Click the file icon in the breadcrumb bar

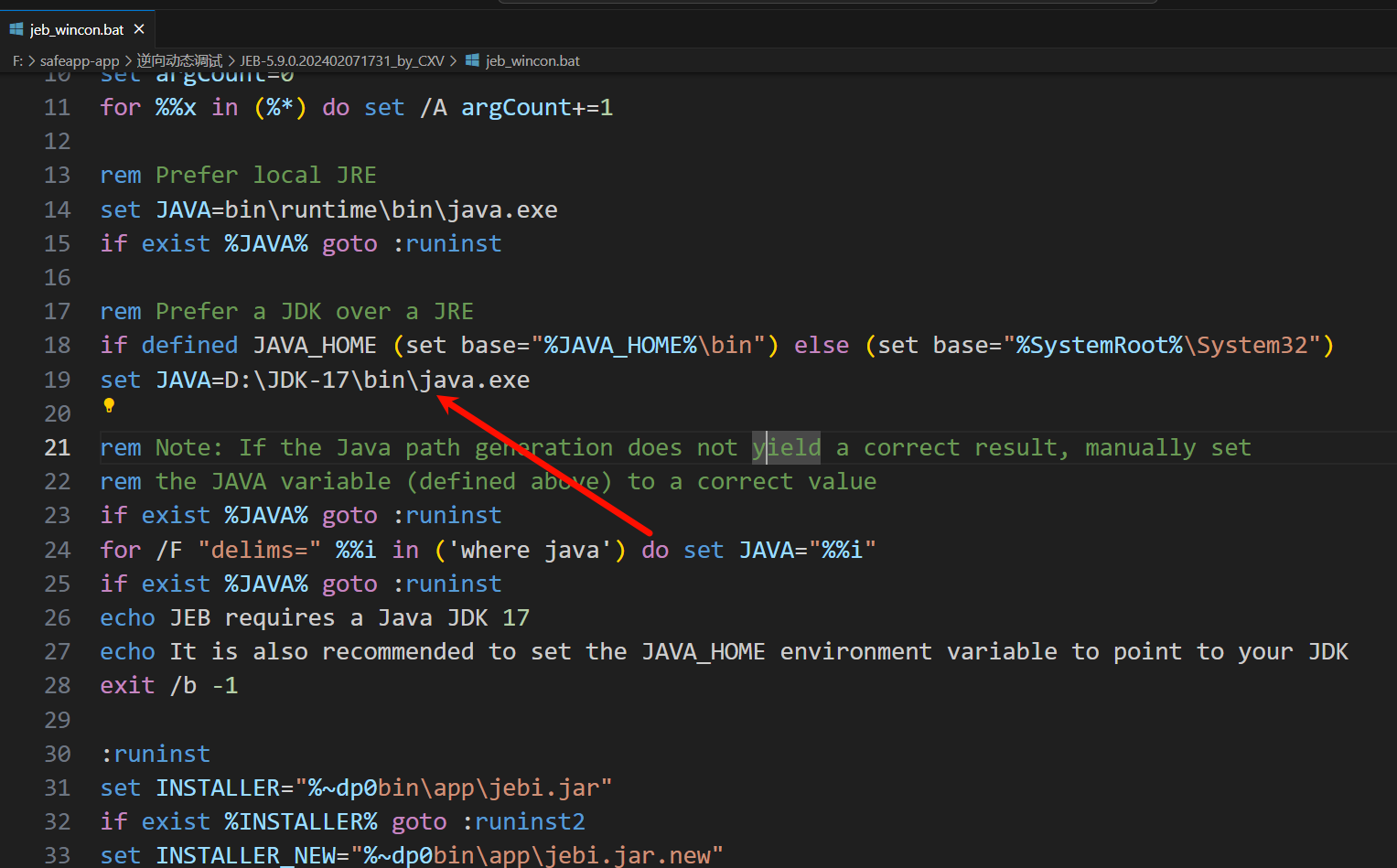coord(472,60)
